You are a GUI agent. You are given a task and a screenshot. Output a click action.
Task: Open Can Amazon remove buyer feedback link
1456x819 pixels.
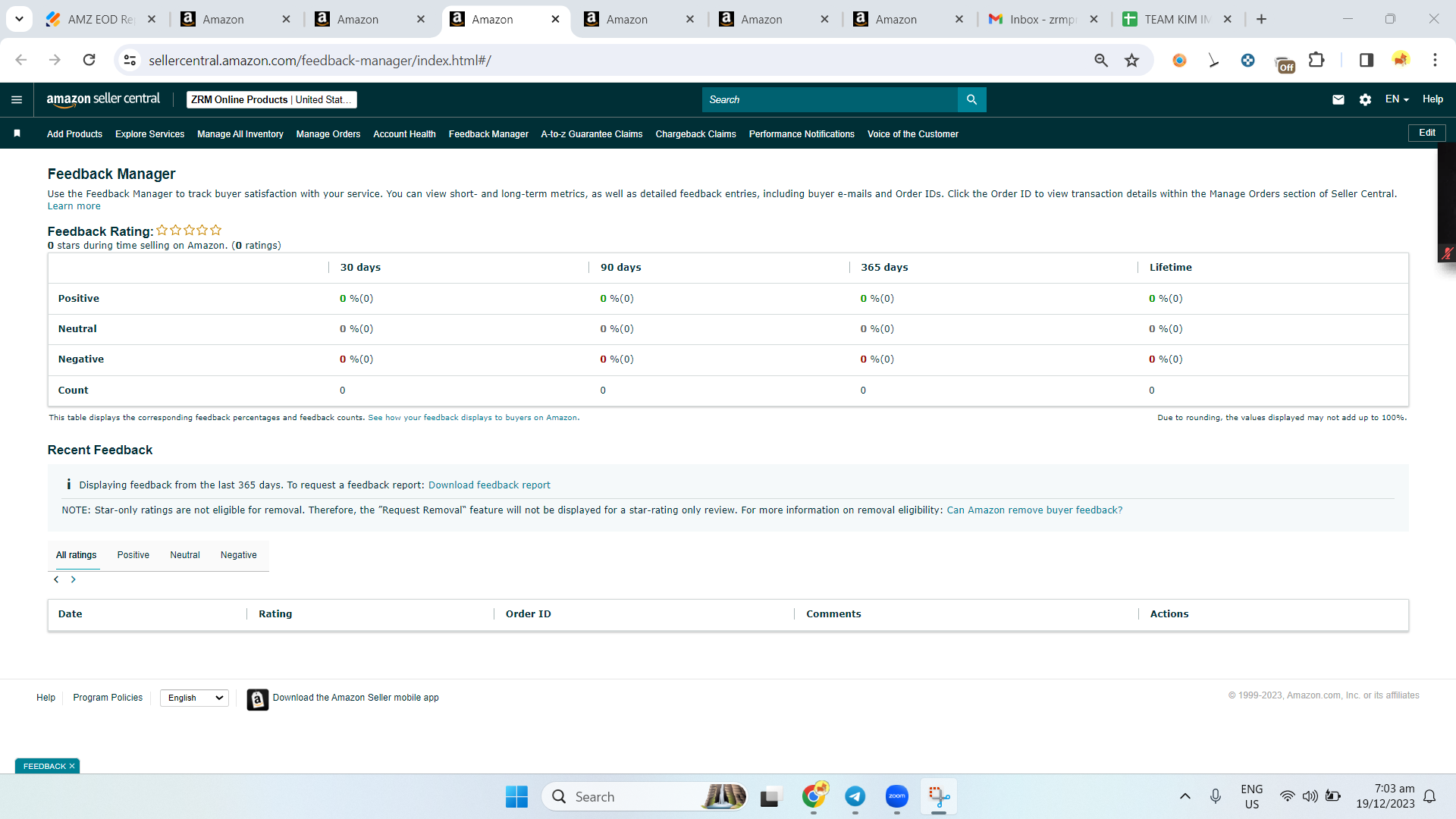point(1034,510)
